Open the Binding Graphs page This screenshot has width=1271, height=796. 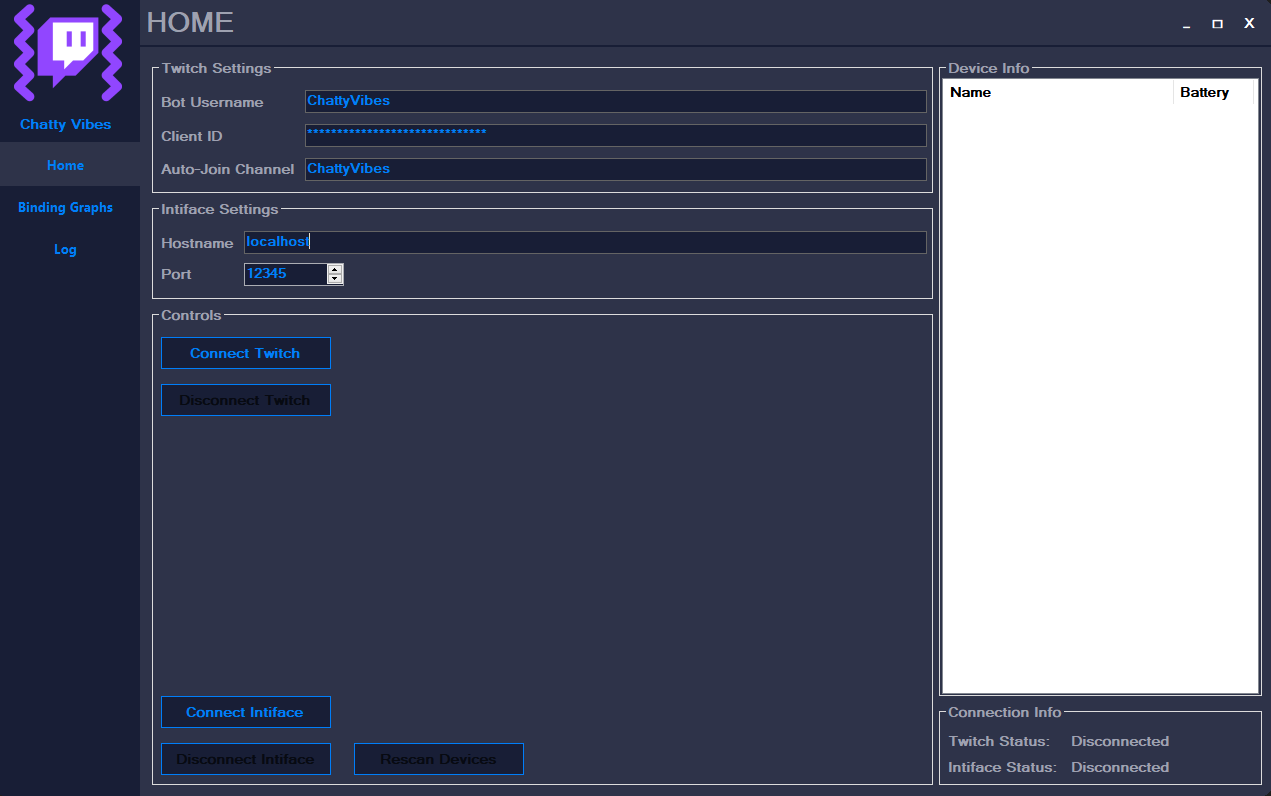[66, 207]
